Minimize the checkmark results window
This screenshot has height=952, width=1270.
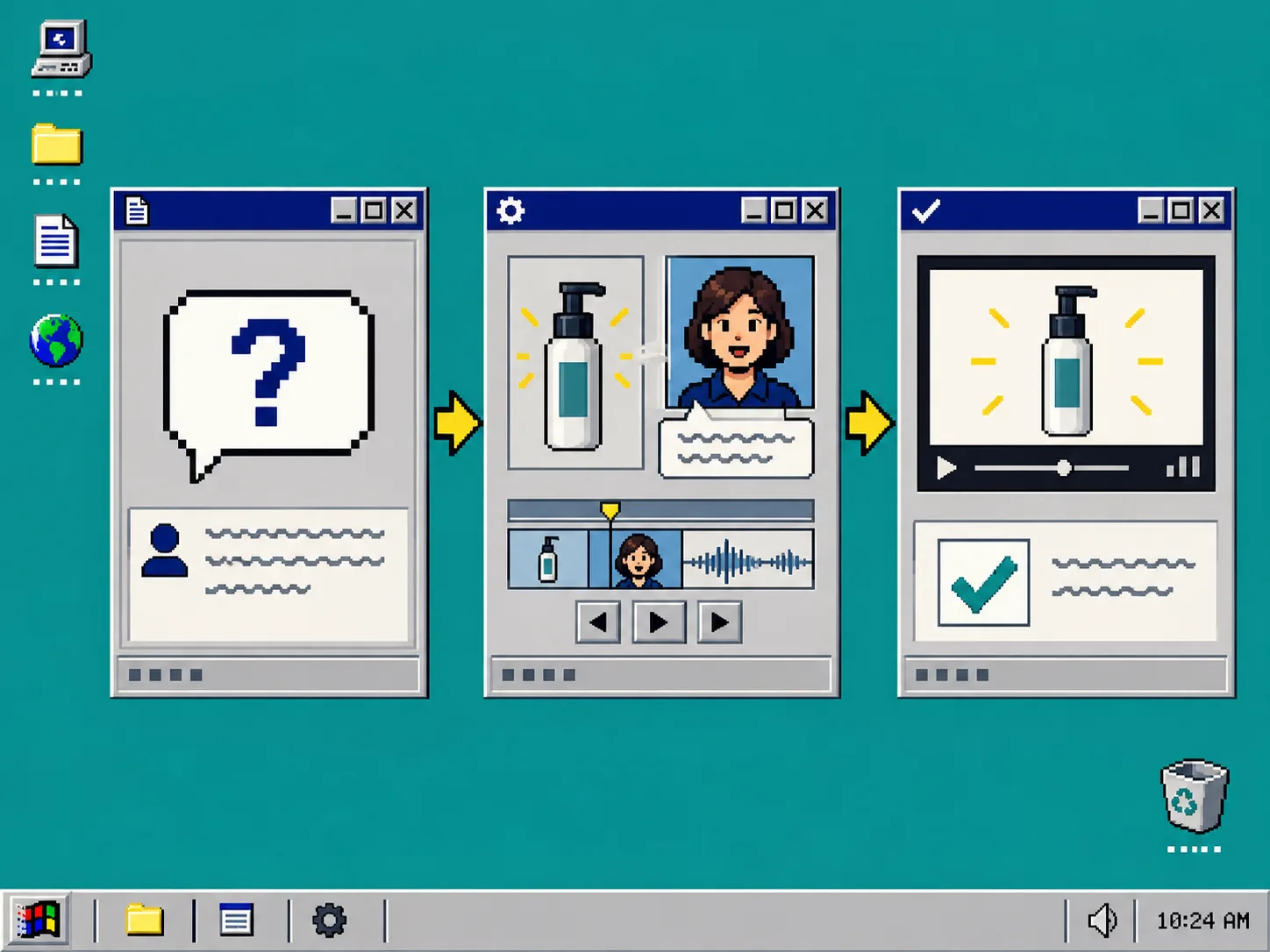pyautogui.click(x=1151, y=210)
